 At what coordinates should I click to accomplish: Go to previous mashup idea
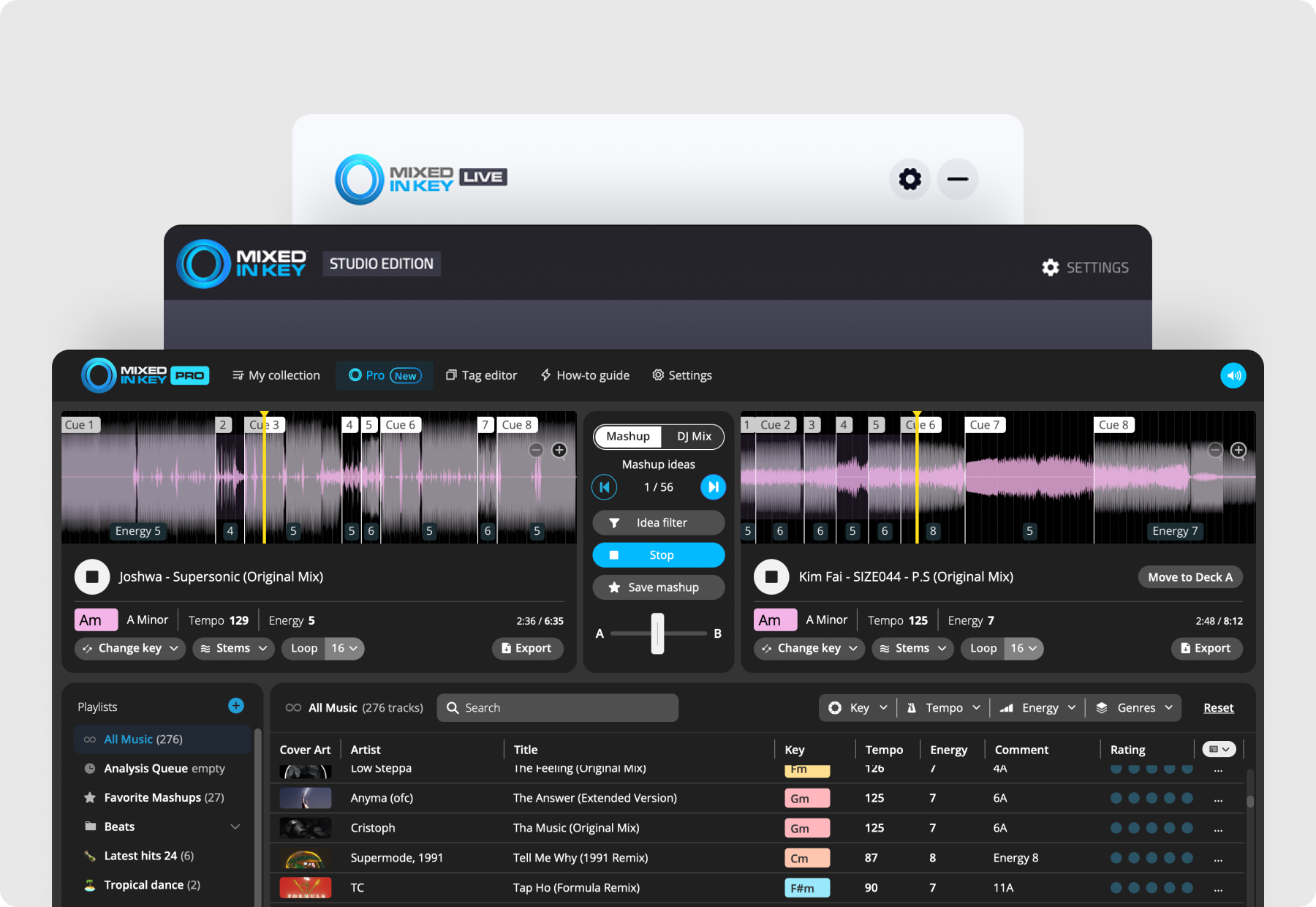point(605,487)
